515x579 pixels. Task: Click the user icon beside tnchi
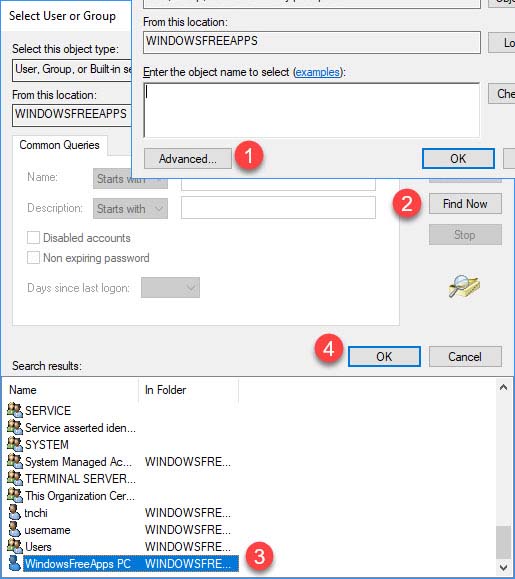click(x=14, y=512)
